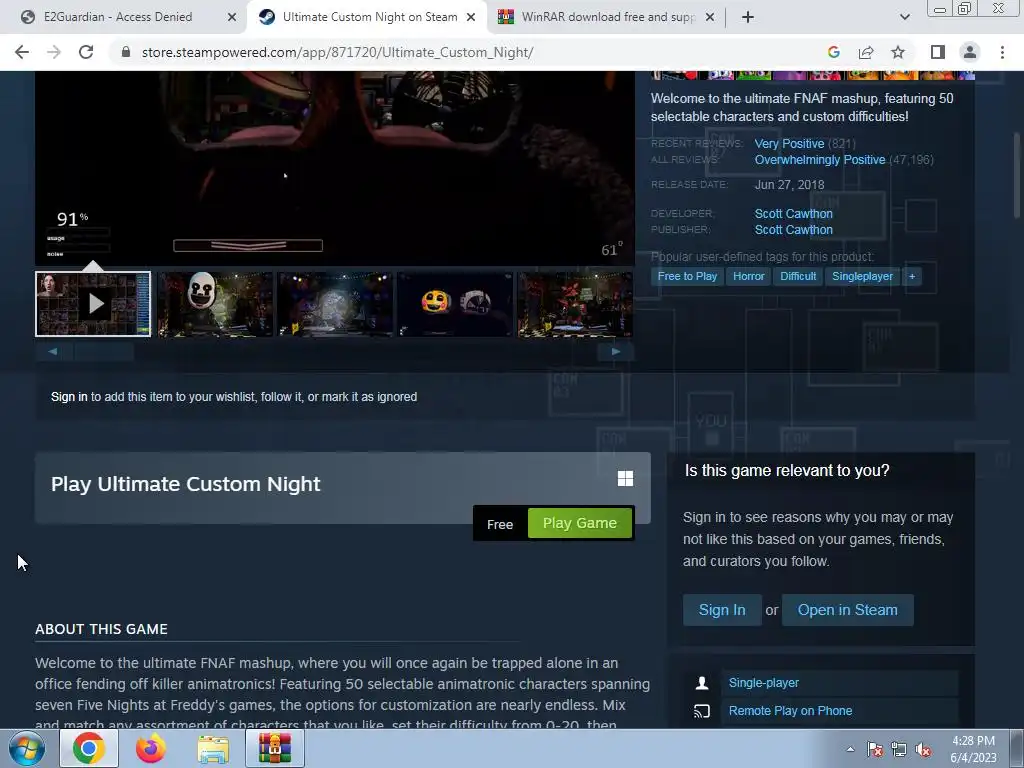Select the third screenshot thumbnail with glowing figure
This screenshot has height=768, width=1024.
335,304
